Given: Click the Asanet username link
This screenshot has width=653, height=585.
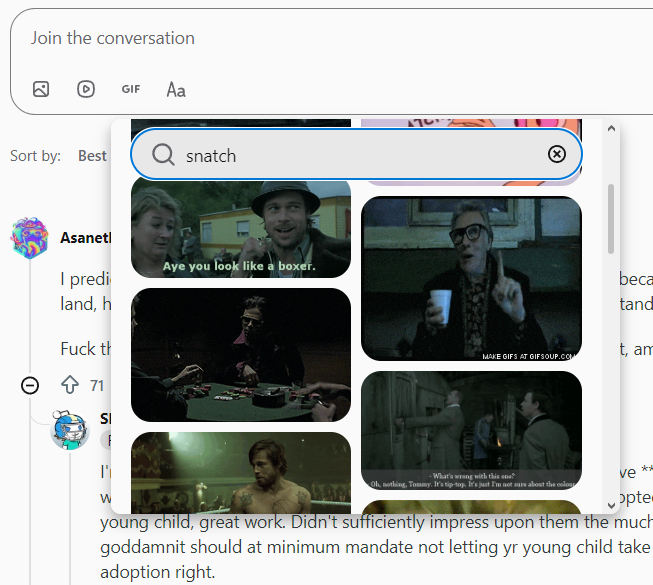Looking at the screenshot, I should 85,238.
